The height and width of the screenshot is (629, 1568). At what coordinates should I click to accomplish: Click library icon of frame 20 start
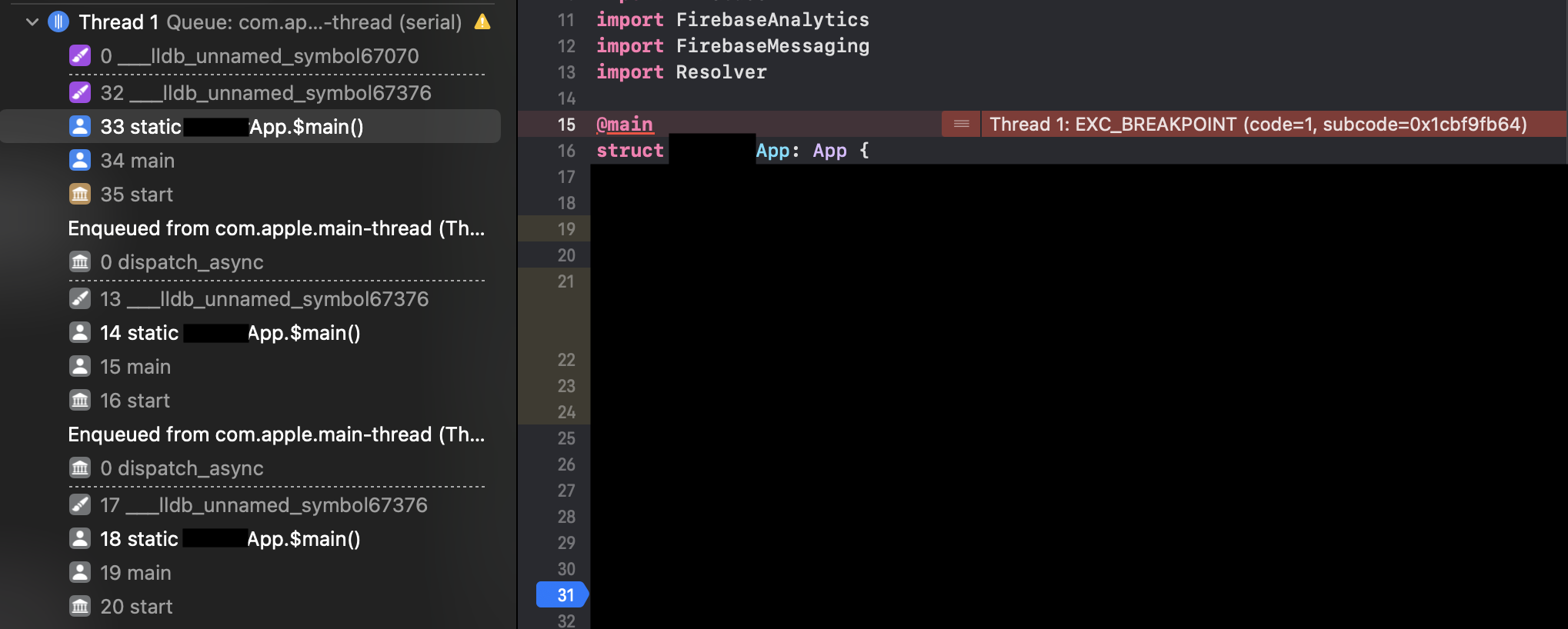pos(80,607)
